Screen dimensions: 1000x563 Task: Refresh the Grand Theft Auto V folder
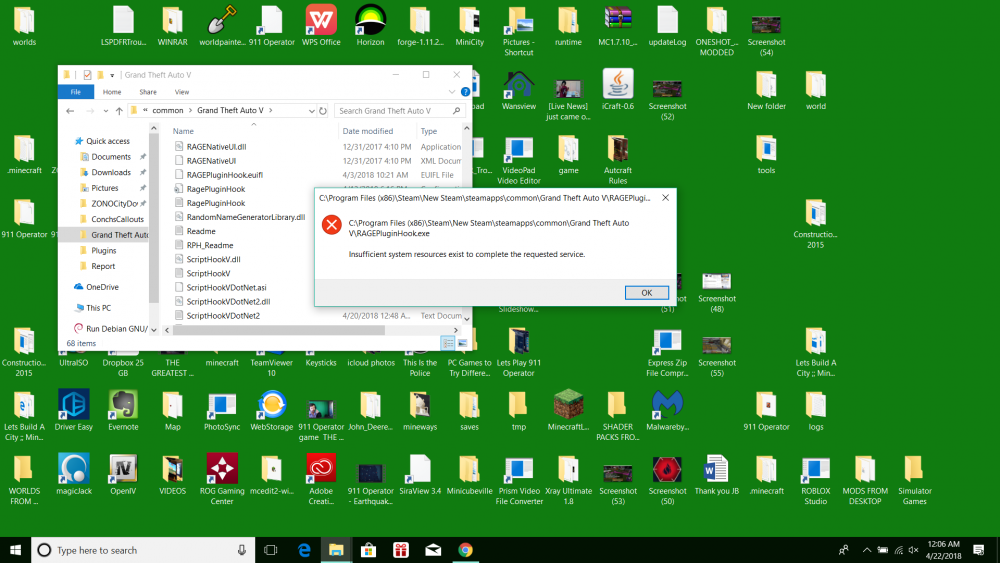click(323, 111)
